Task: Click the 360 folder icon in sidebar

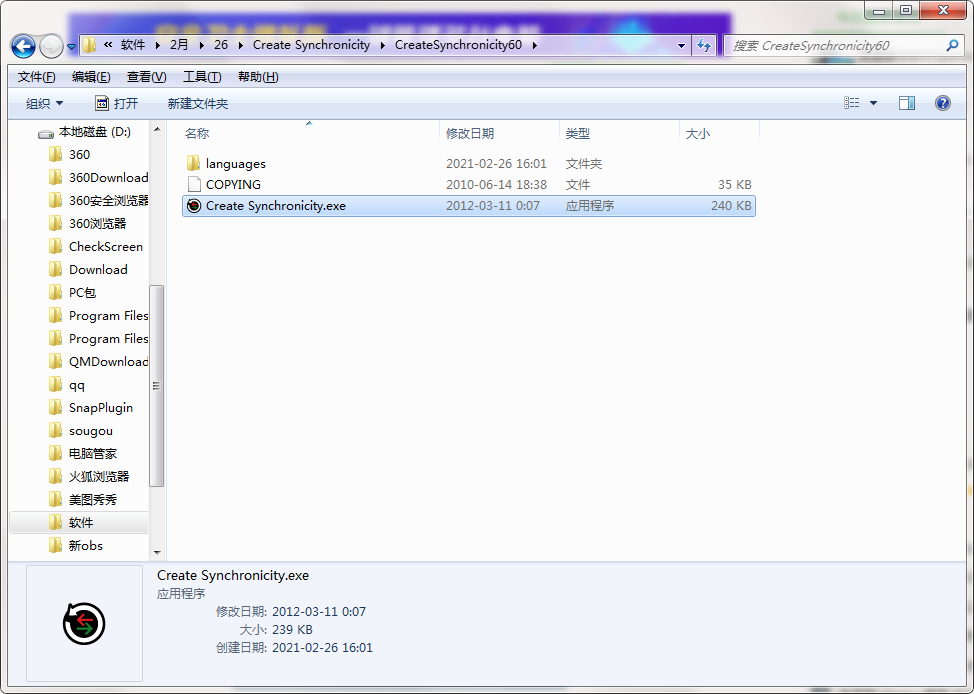Action: tap(55, 154)
